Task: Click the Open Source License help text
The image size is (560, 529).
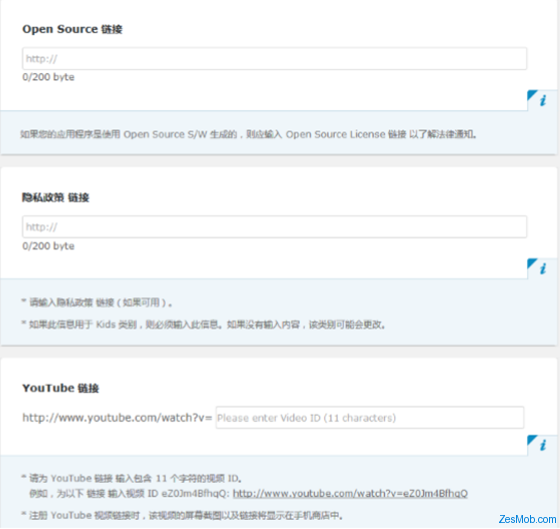Action: click(x=248, y=134)
